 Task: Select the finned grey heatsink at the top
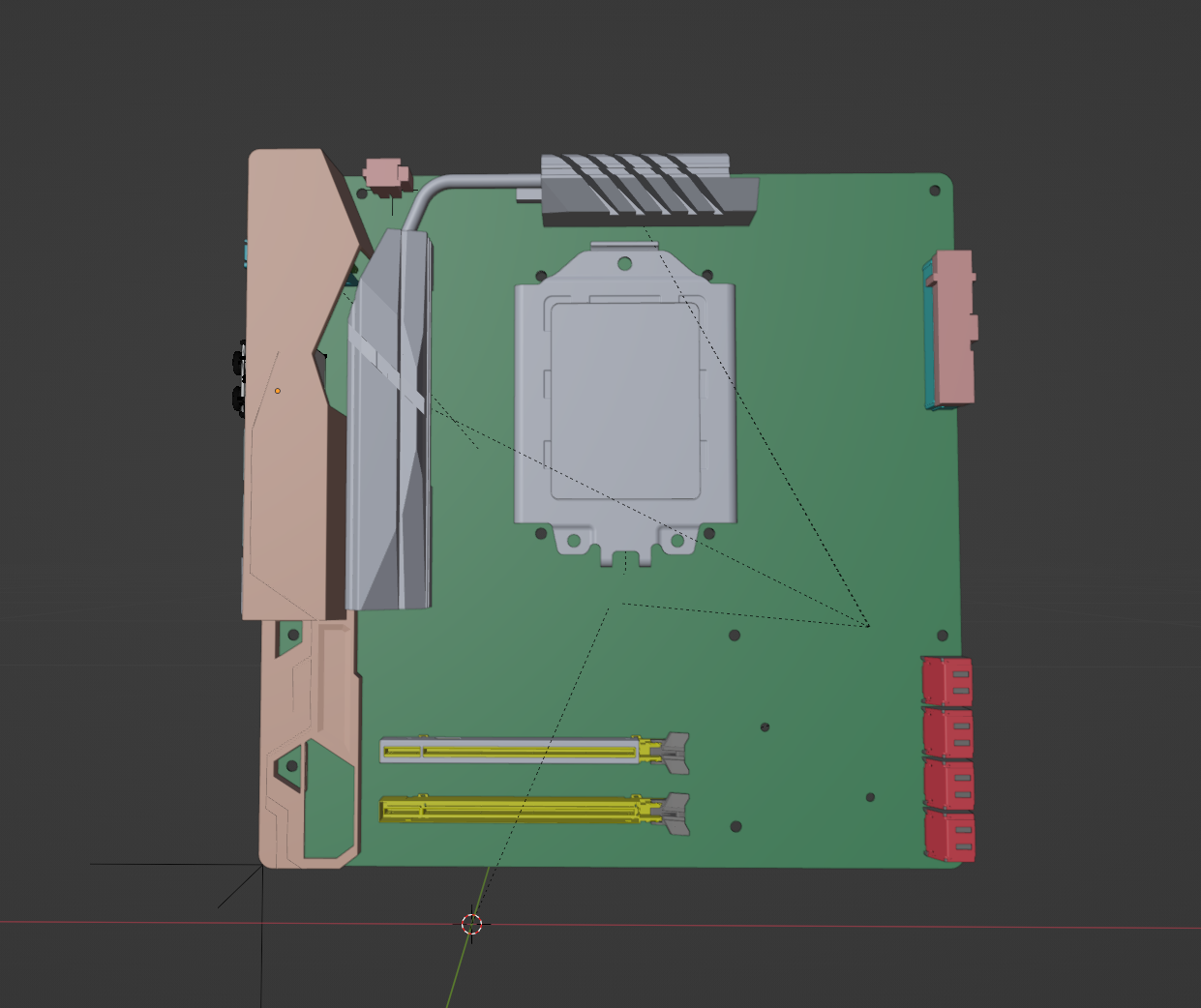click(x=646, y=190)
